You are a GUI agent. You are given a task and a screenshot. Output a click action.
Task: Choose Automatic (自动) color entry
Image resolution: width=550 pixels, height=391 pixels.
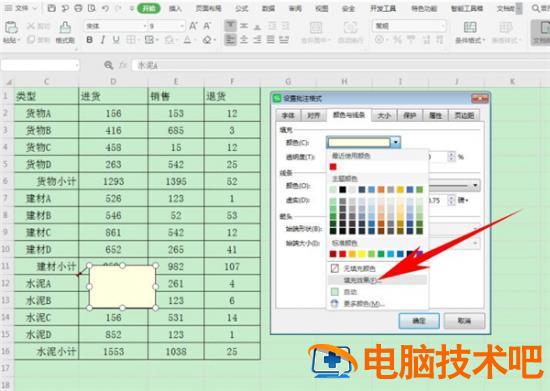[x=377, y=292]
